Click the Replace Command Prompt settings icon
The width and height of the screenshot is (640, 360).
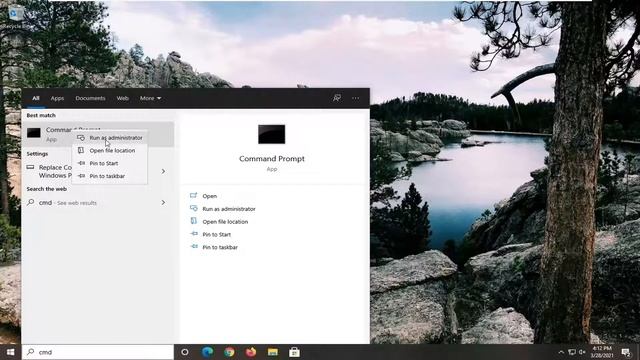tap(31, 167)
